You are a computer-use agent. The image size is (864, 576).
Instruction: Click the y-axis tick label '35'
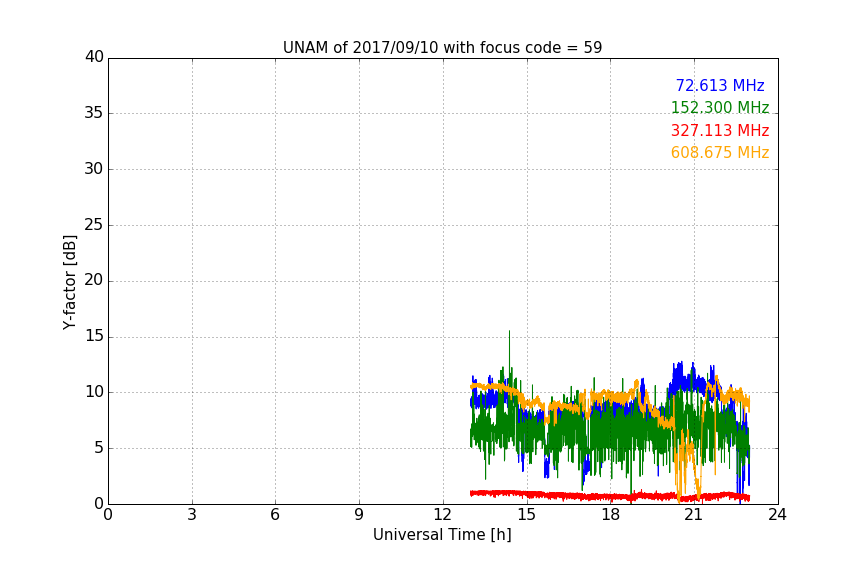pos(94,113)
